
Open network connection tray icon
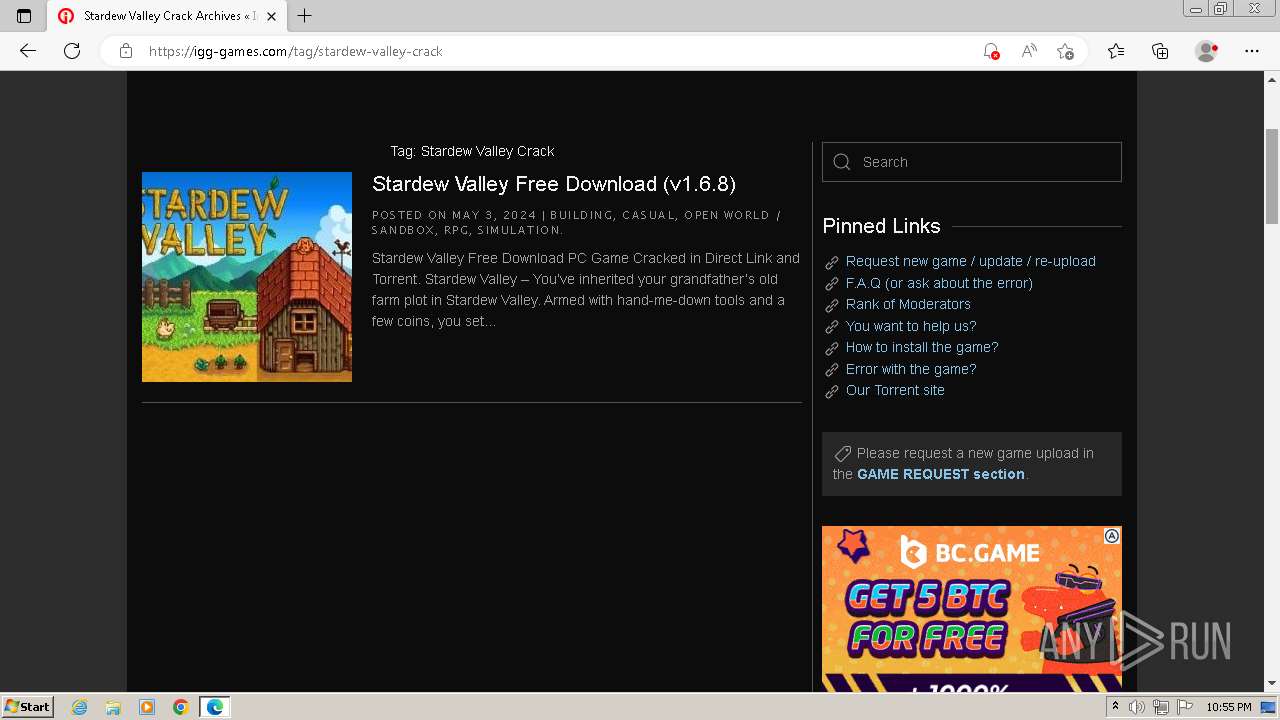pyautogui.click(x=1160, y=707)
